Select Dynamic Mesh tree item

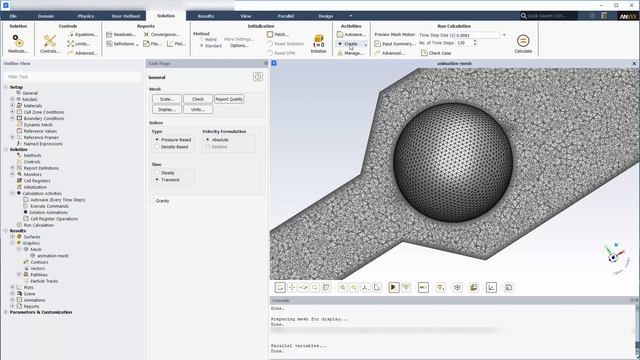(x=38, y=124)
